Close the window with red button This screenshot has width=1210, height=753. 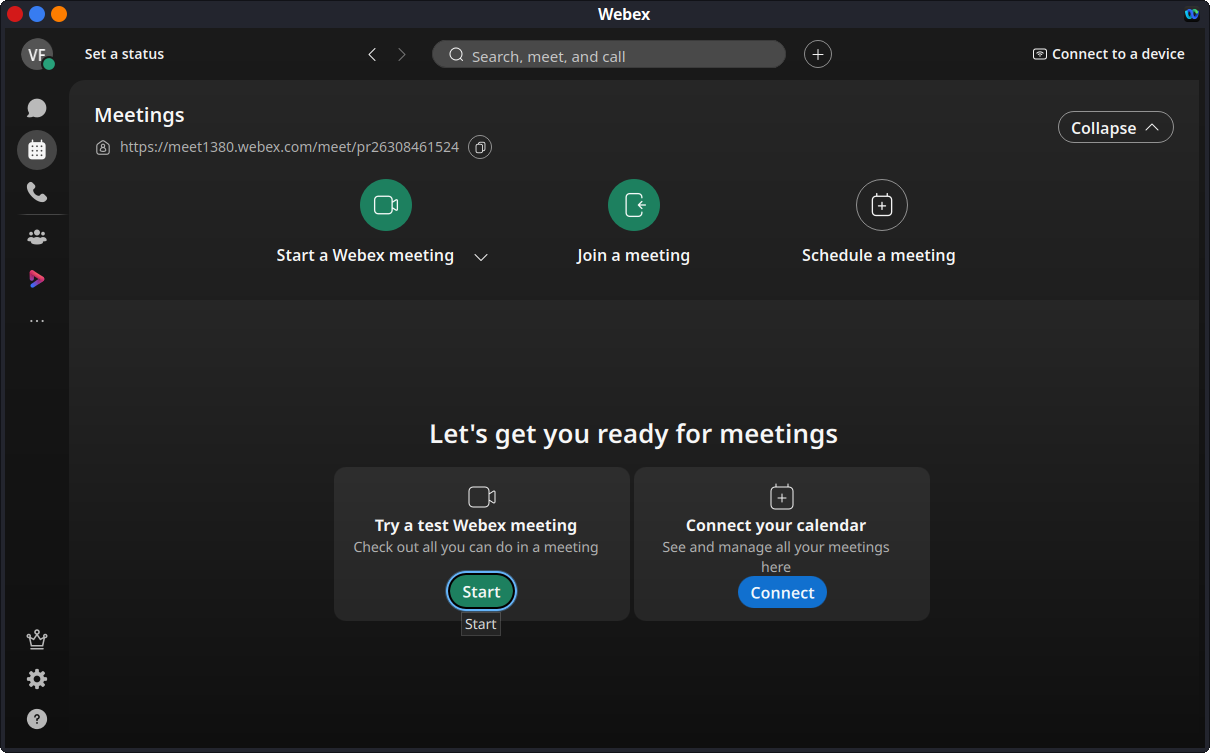click(x=15, y=14)
